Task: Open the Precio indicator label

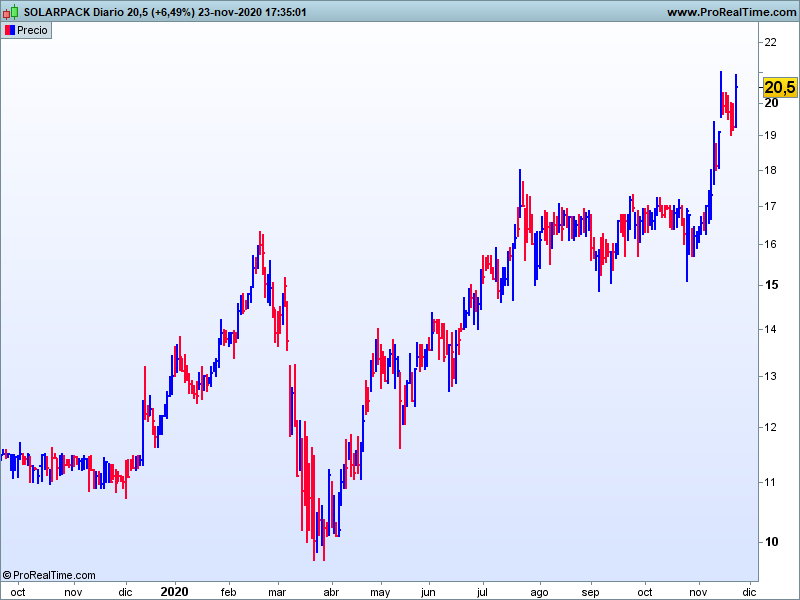Action: tap(32, 30)
